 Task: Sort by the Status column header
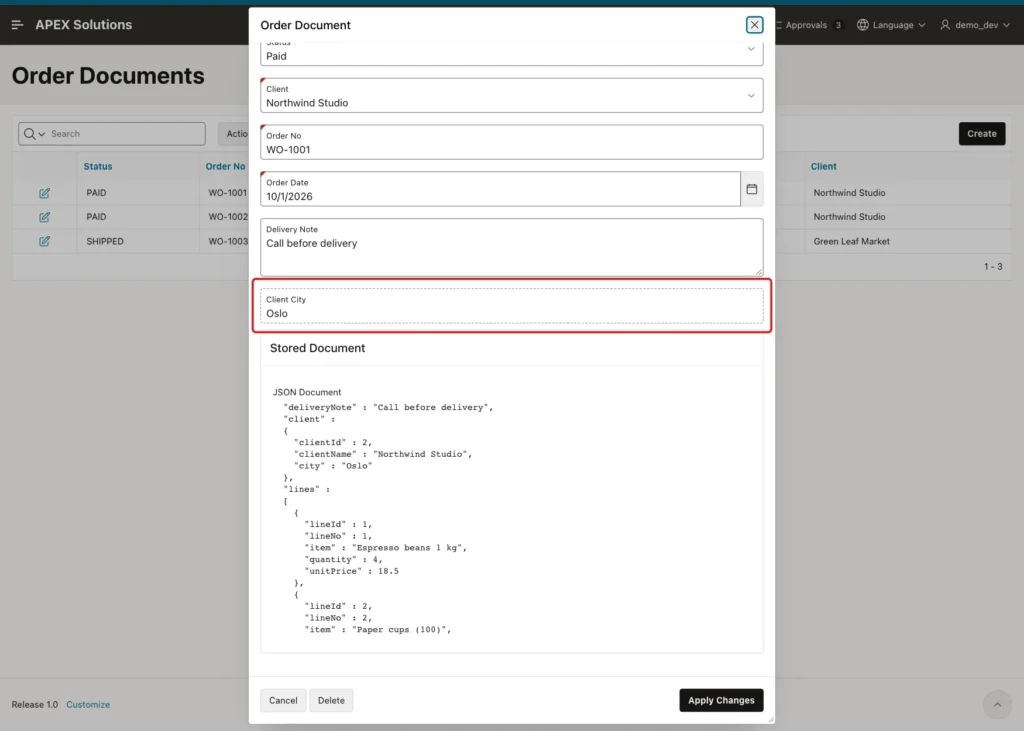point(98,166)
